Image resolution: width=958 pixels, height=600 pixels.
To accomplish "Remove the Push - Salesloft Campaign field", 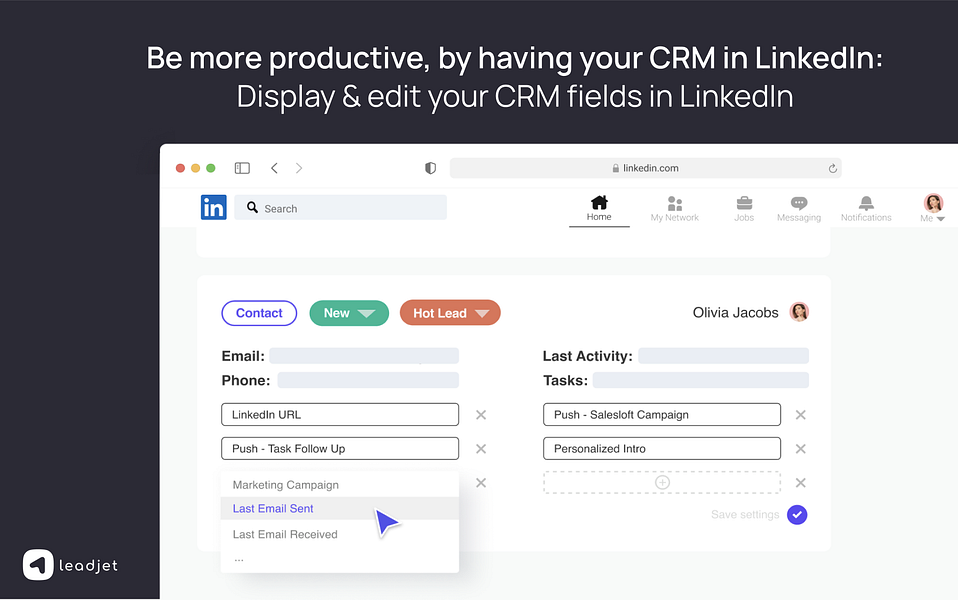I will click(x=800, y=415).
